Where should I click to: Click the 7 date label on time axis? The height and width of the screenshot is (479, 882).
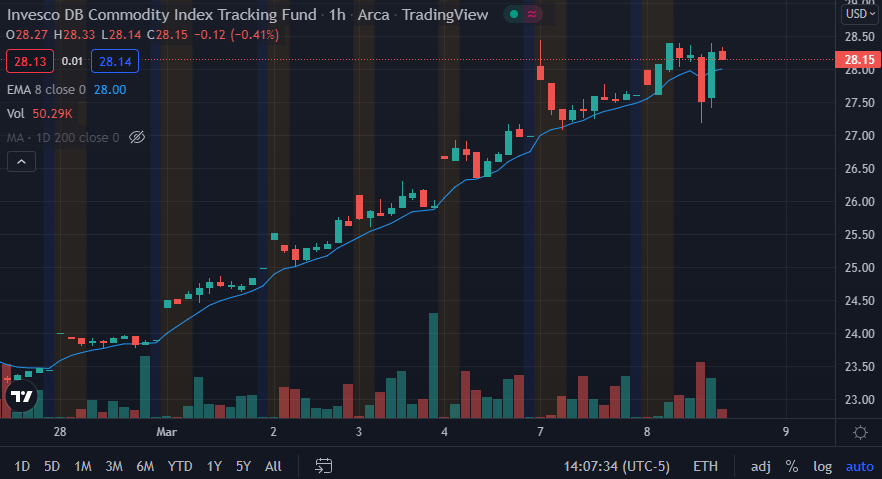(x=541, y=432)
